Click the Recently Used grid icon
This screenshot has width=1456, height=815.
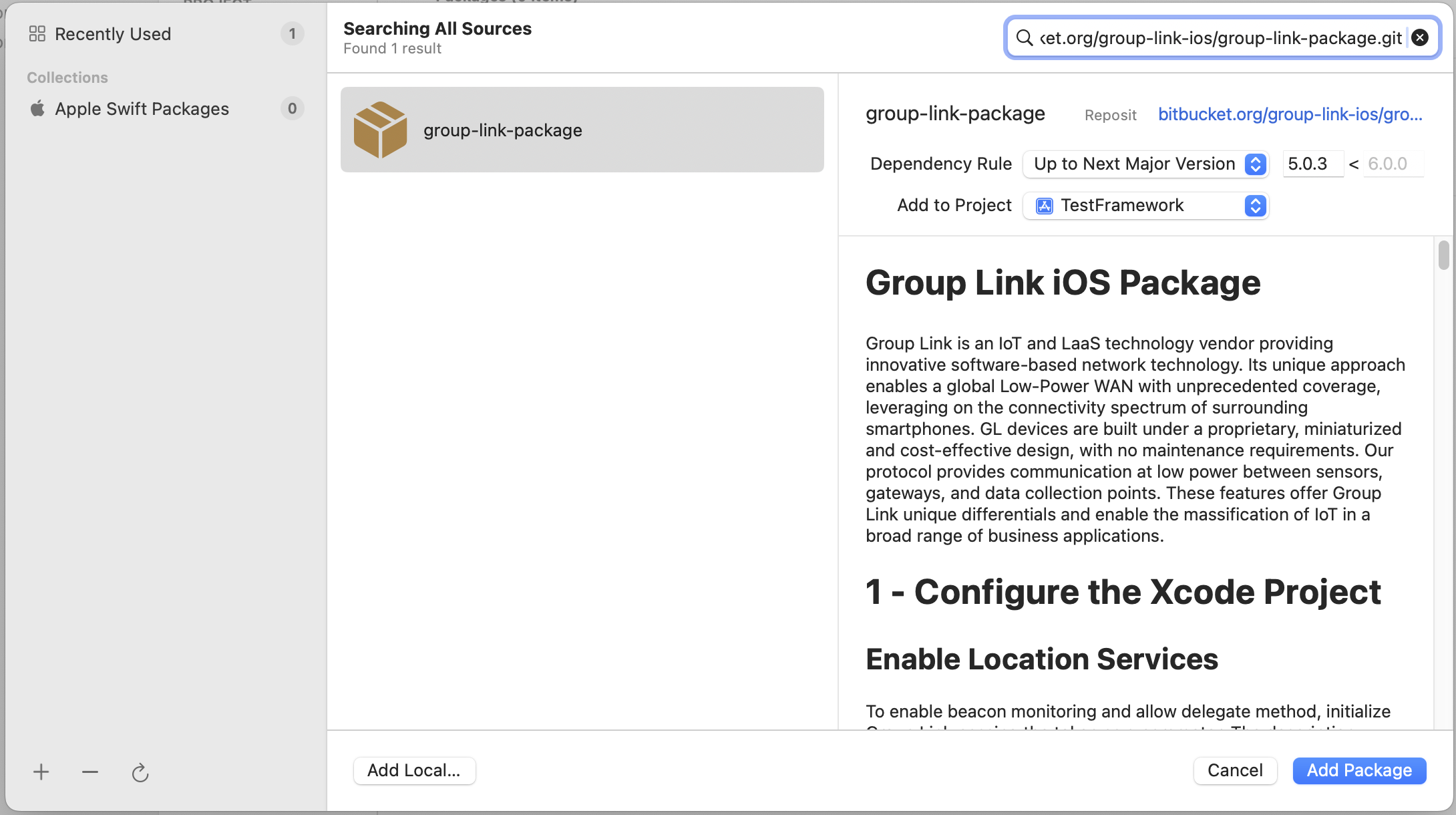coord(37,34)
